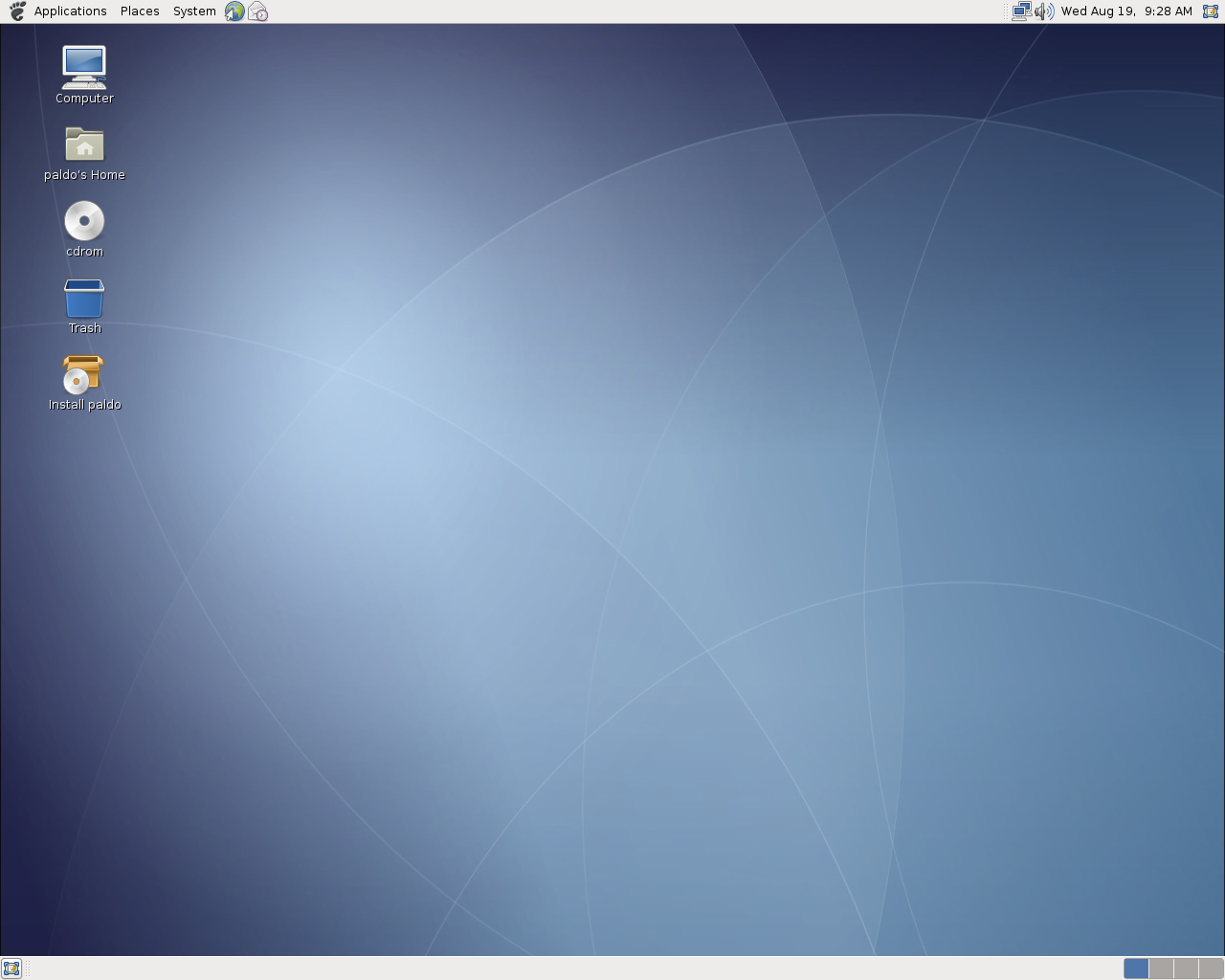This screenshot has width=1225, height=980.
Task: Click the GNOME foot logo
Action: [x=17, y=11]
